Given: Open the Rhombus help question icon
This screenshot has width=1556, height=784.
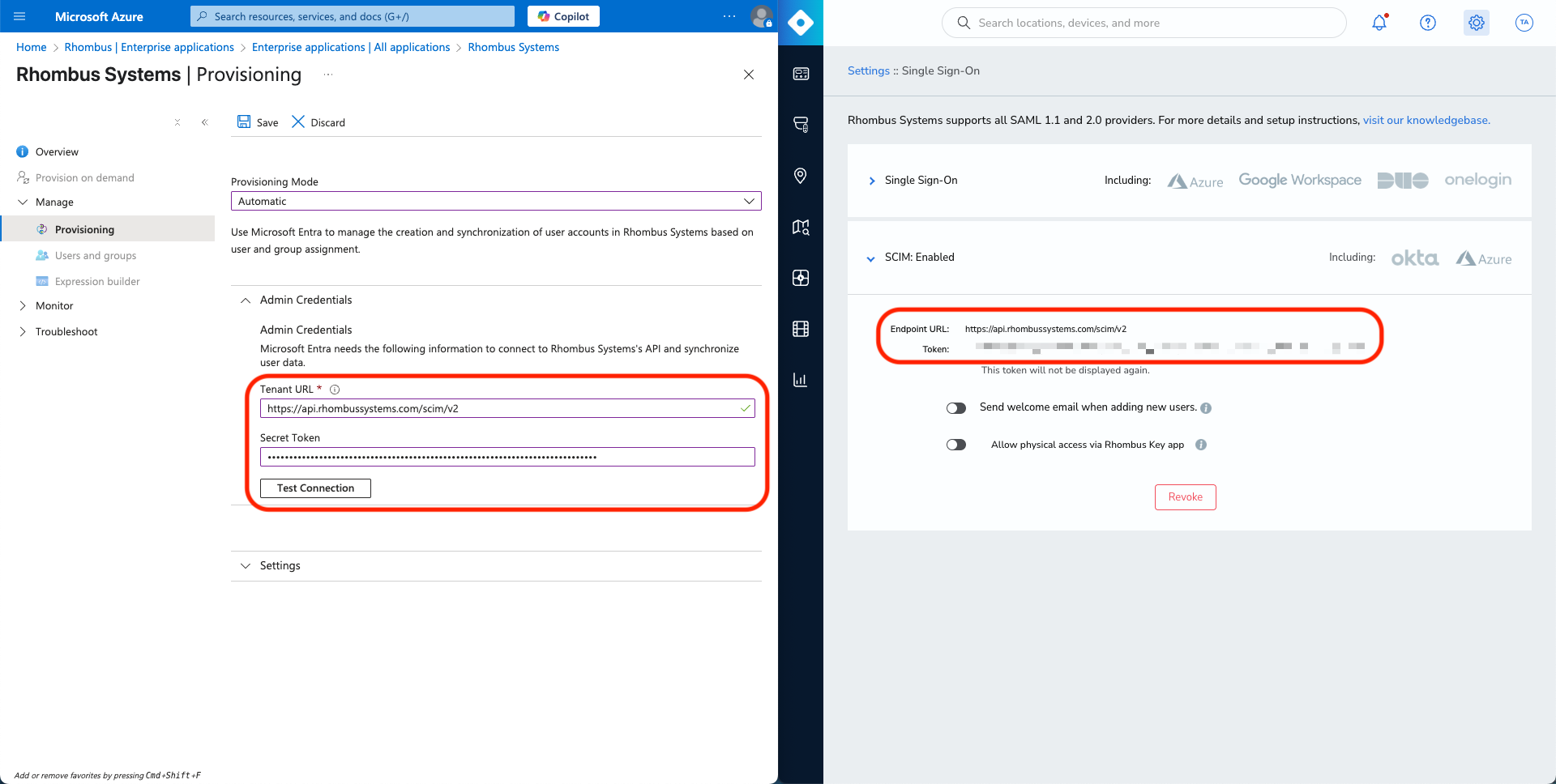Looking at the screenshot, I should pyautogui.click(x=1428, y=23).
